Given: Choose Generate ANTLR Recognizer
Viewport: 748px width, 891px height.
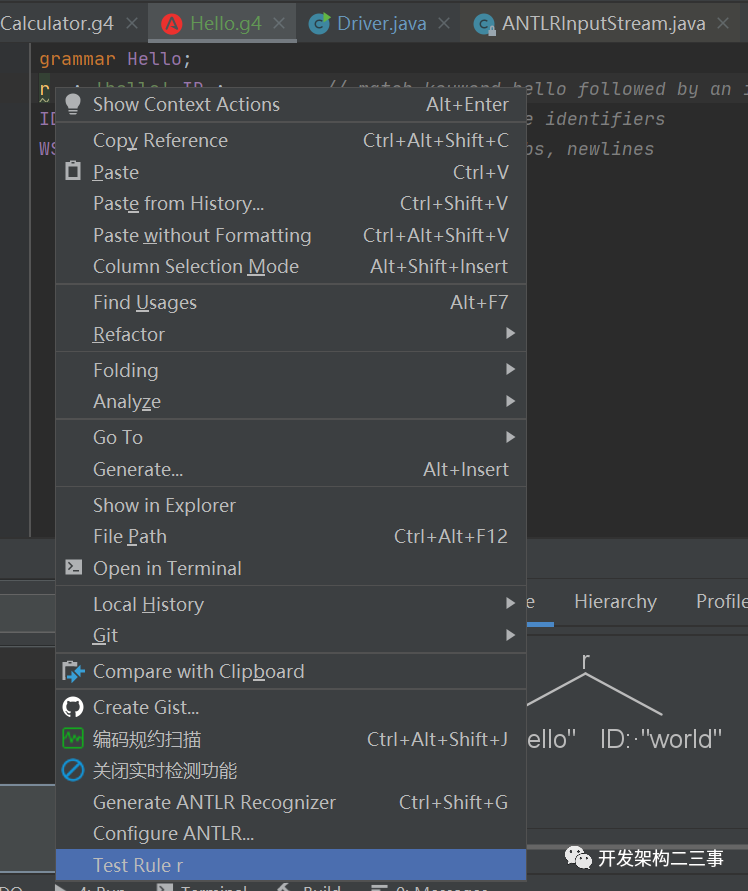Looking at the screenshot, I should coord(214,802).
